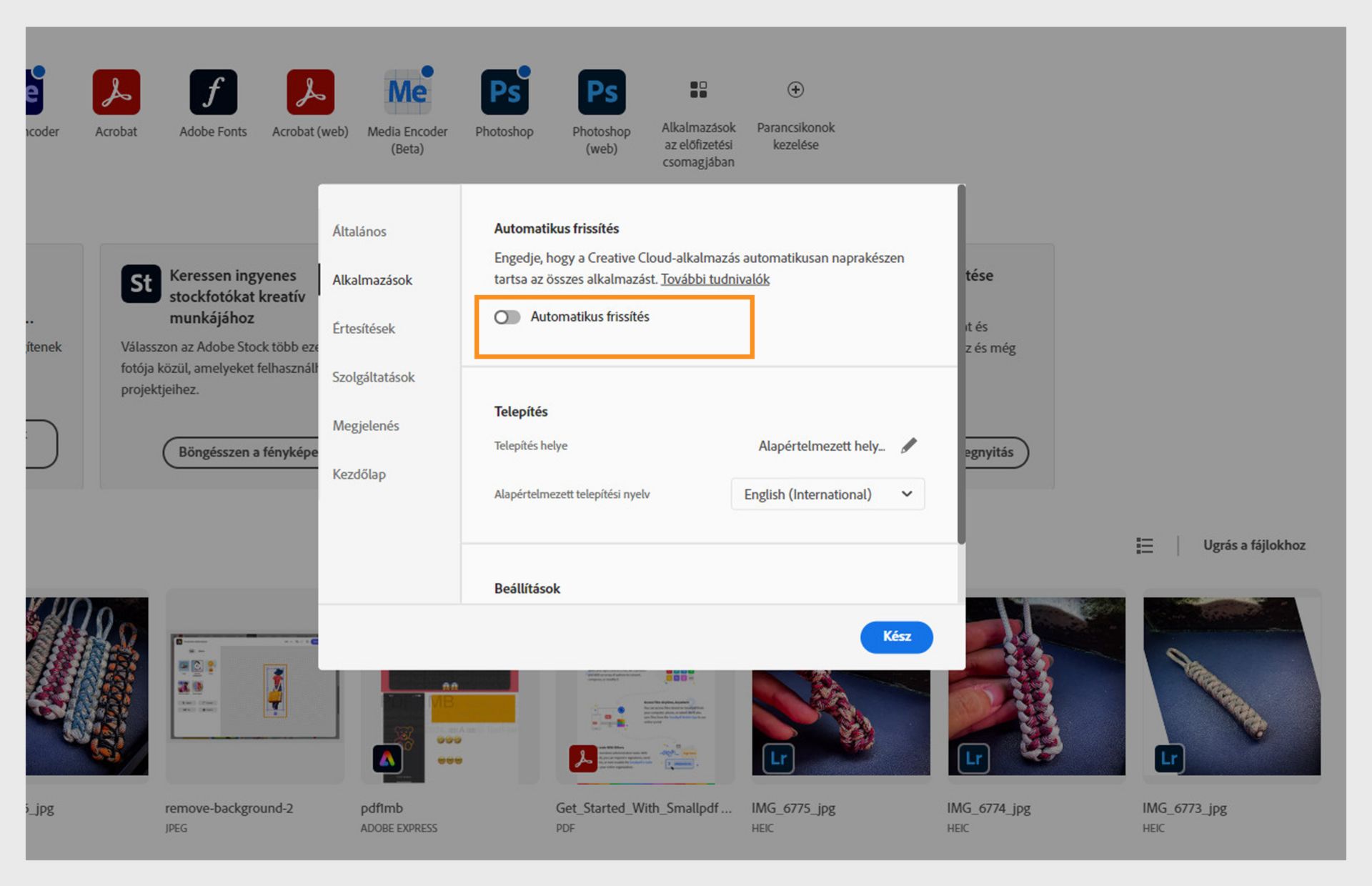Click the Parancsikonok kezelése plus icon

(x=795, y=89)
